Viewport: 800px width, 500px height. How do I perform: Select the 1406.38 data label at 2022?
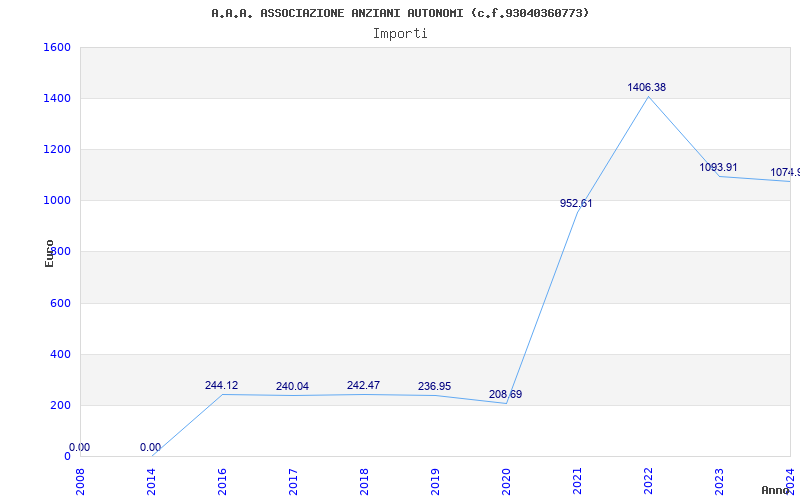[646, 87]
